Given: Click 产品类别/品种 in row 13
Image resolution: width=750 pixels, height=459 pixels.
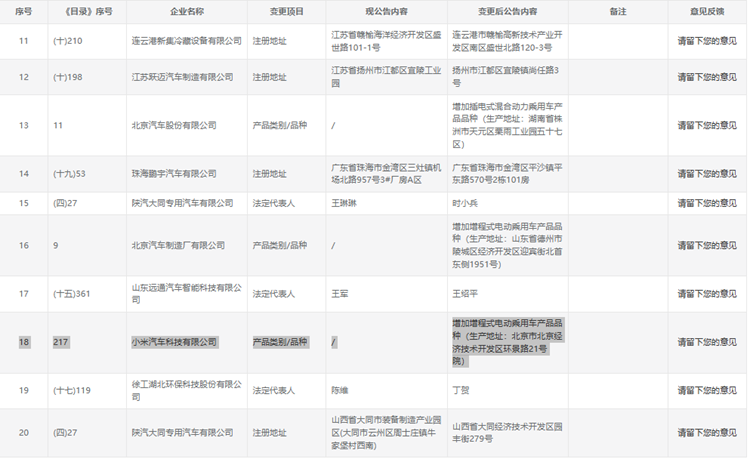Looking at the screenshot, I should [x=279, y=125].
